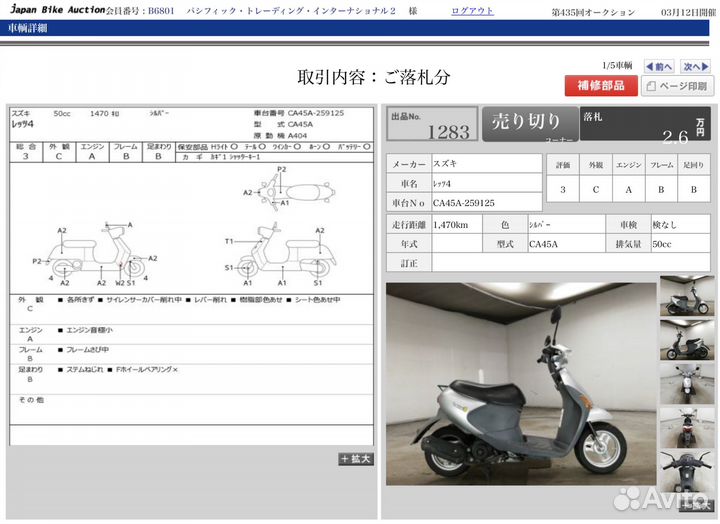
Task: Click the 年式 model year field
Action: (457, 244)
